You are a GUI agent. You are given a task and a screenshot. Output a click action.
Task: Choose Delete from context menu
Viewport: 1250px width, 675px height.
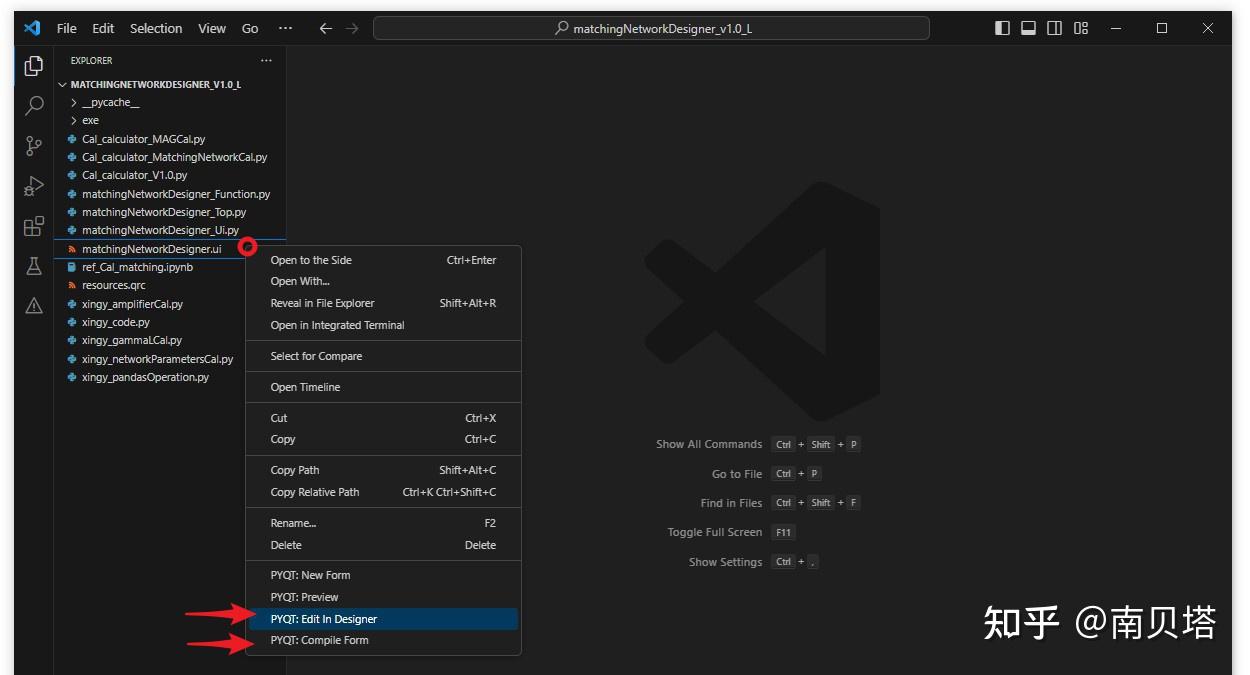tap(383, 545)
